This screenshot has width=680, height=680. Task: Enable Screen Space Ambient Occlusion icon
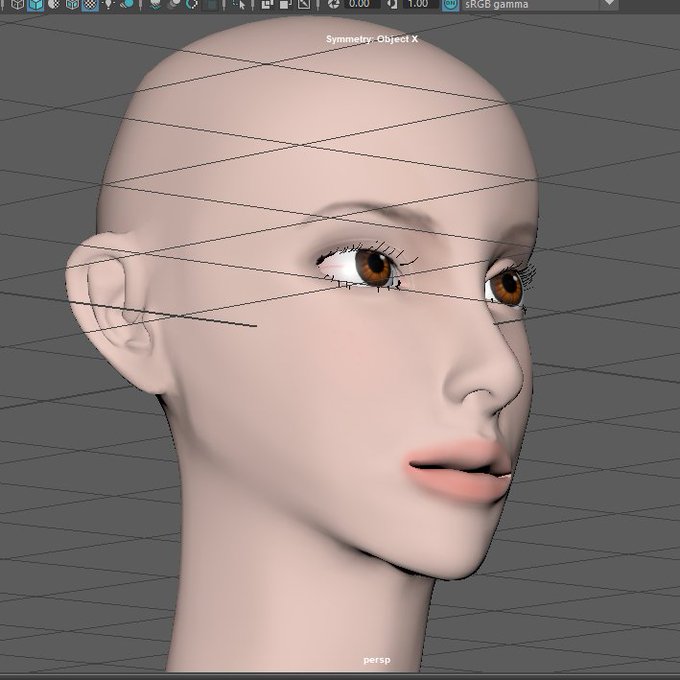pos(155,4)
